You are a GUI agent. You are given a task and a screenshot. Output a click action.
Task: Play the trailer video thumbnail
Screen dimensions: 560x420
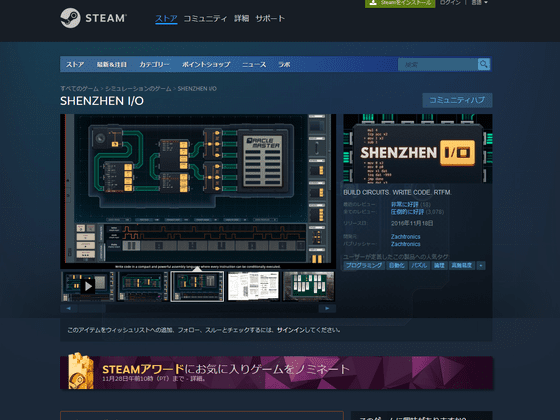click(88, 286)
